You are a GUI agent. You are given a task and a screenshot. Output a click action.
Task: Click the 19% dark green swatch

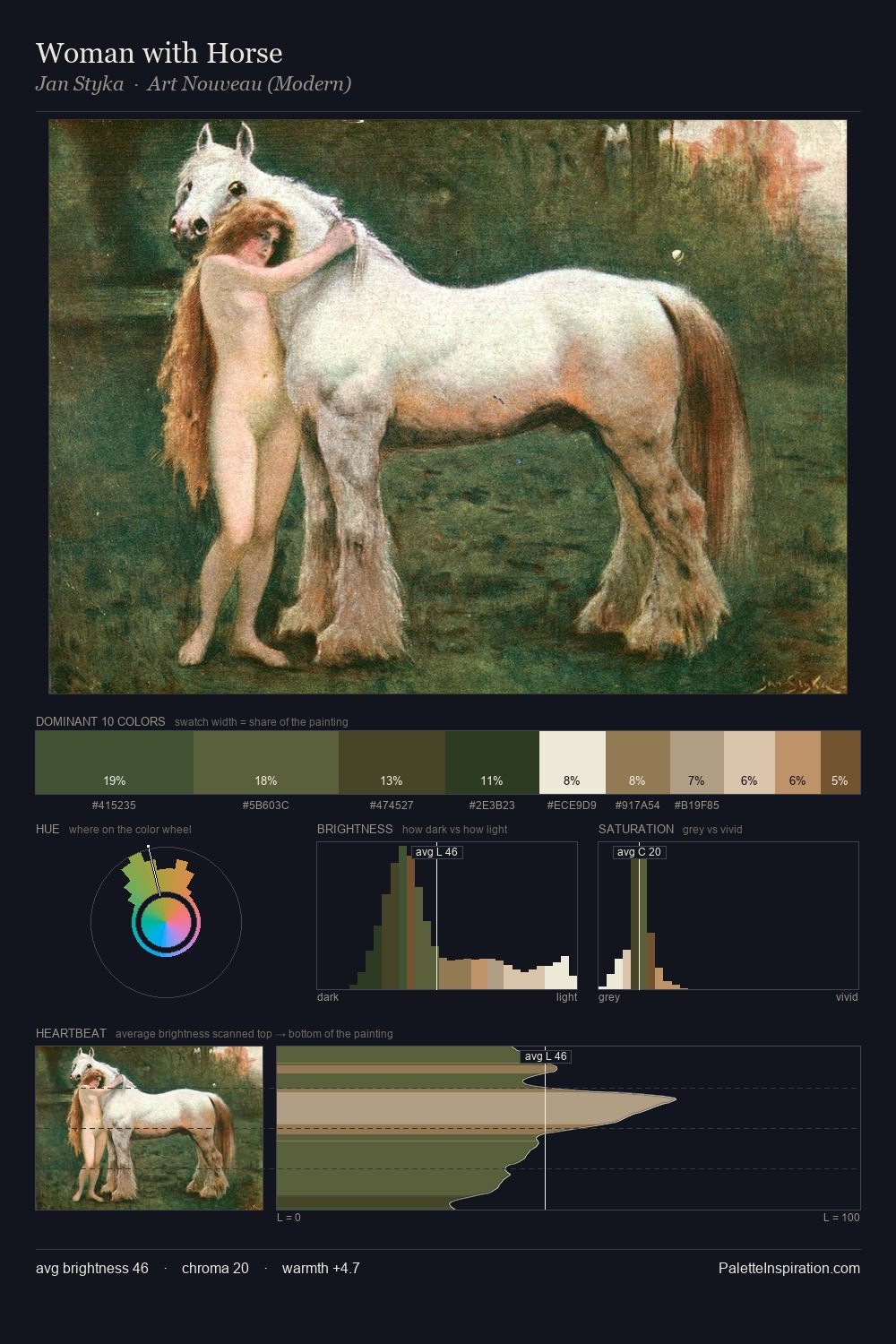pos(115,762)
